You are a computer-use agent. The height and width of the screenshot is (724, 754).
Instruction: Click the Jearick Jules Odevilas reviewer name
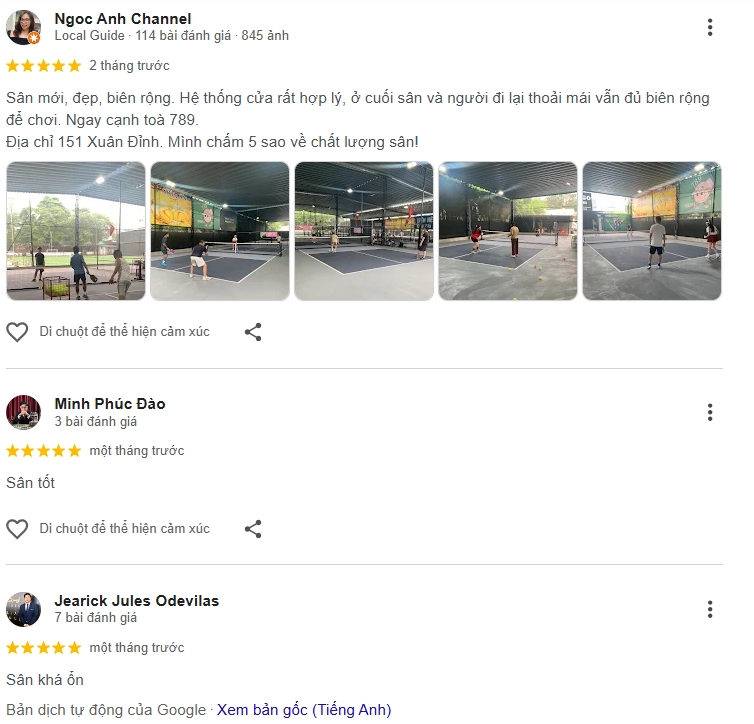[137, 600]
